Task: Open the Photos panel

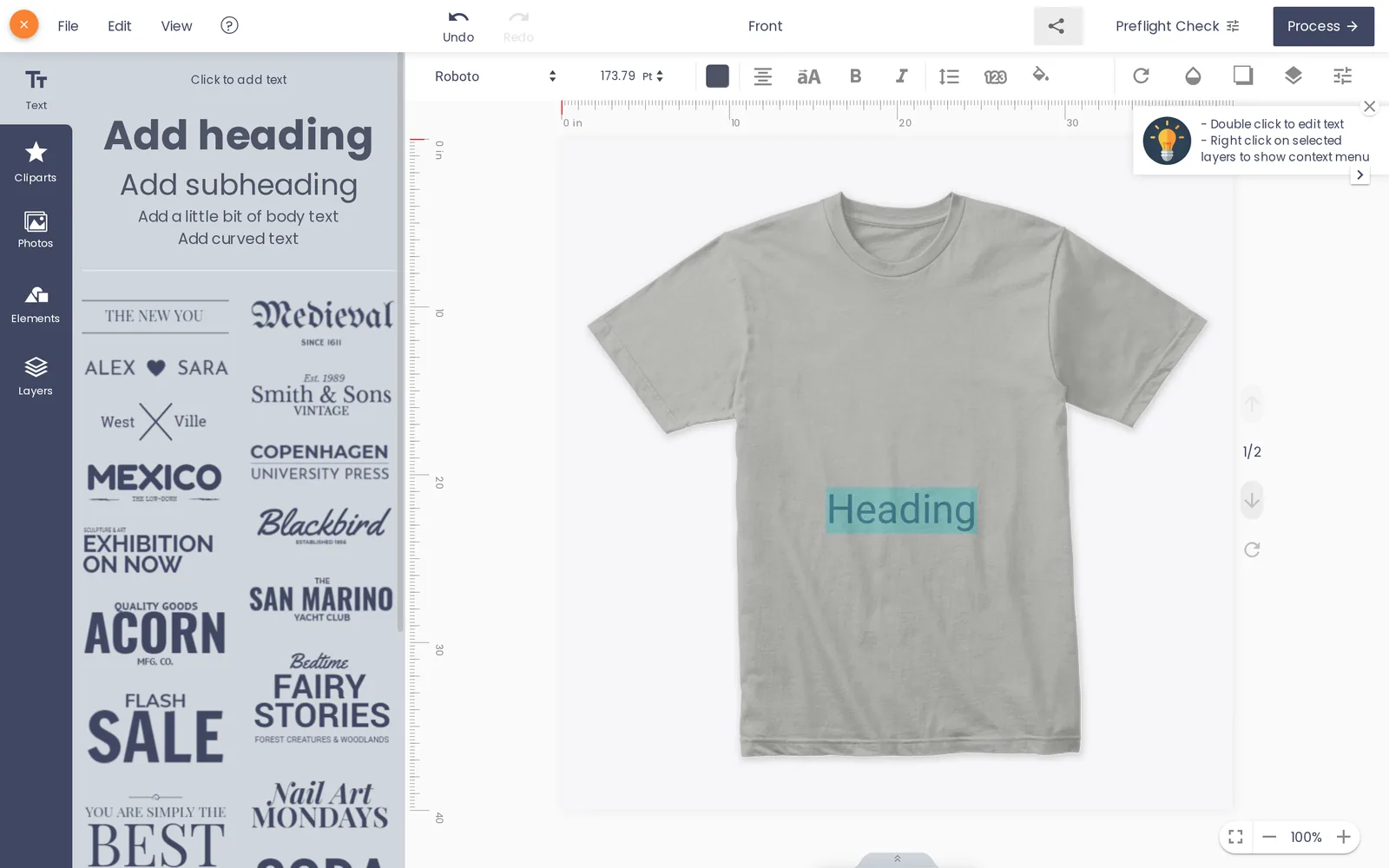Action: 36,230
